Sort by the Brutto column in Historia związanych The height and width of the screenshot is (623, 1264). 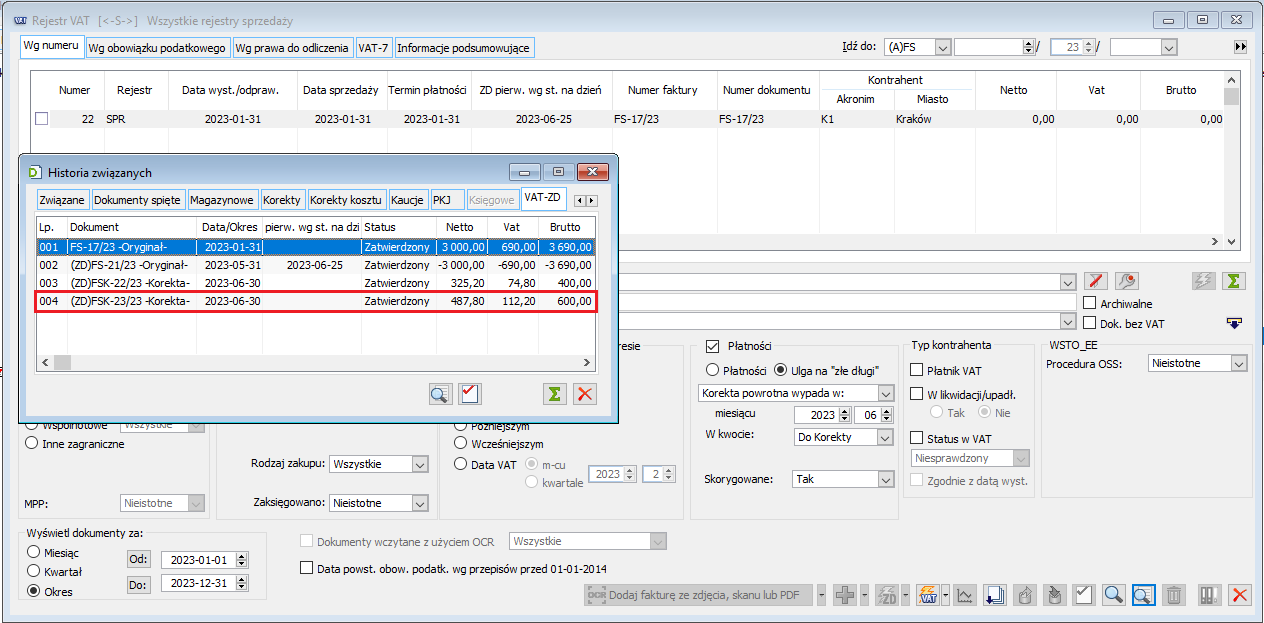[x=565, y=227]
